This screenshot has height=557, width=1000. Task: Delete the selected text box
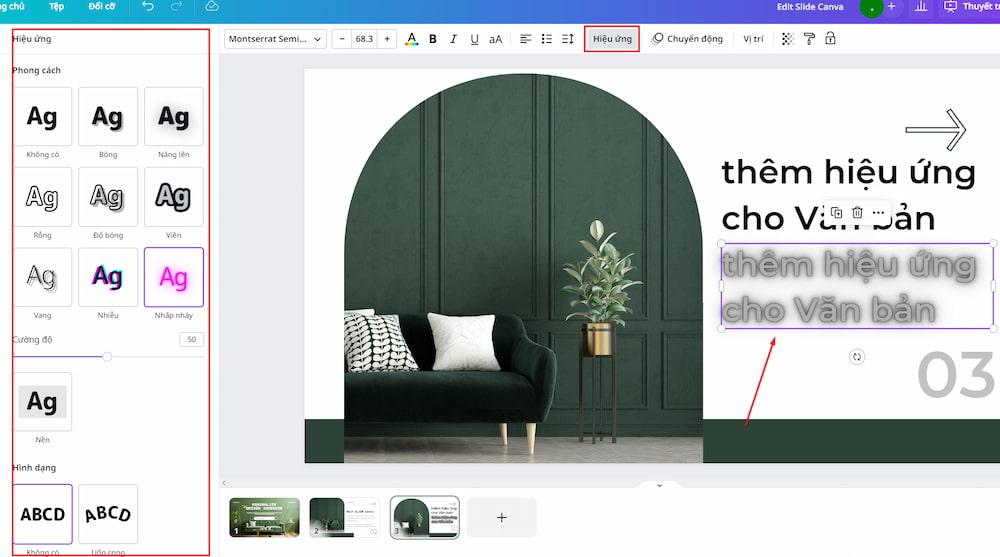click(858, 212)
